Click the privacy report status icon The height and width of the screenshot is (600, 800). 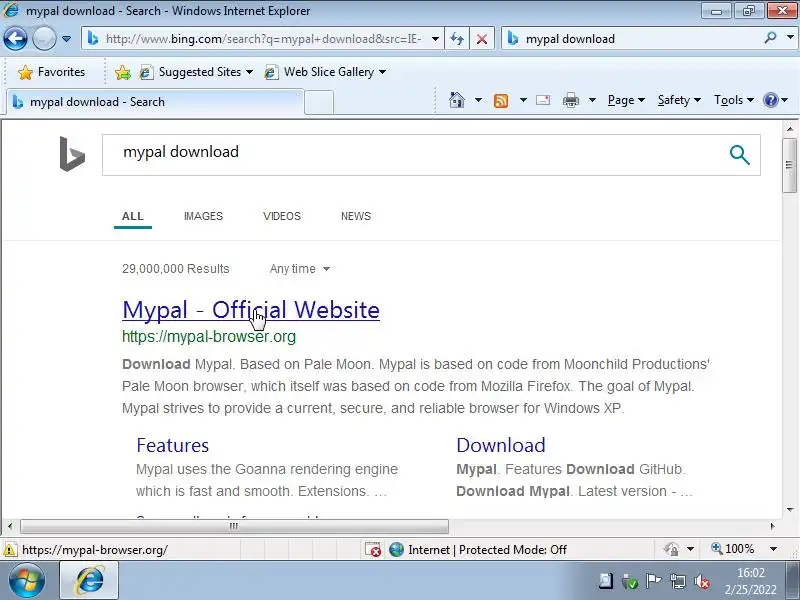[x=671, y=549]
